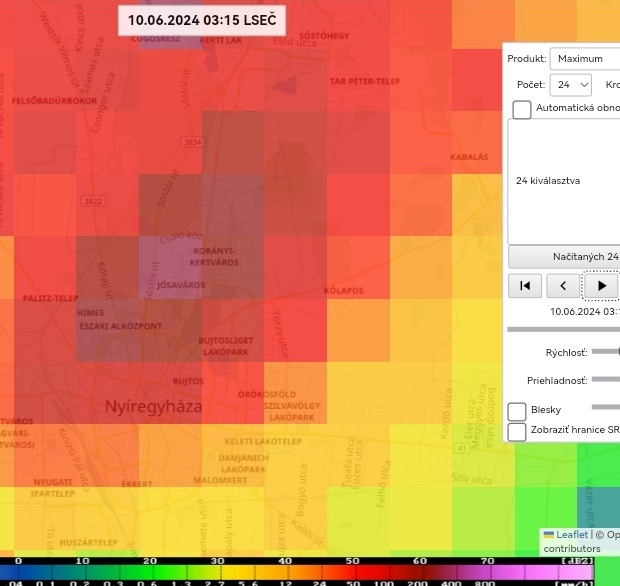Expand the Počet 24 dropdown
Viewport: 620px width, 586px height.
tap(571, 85)
